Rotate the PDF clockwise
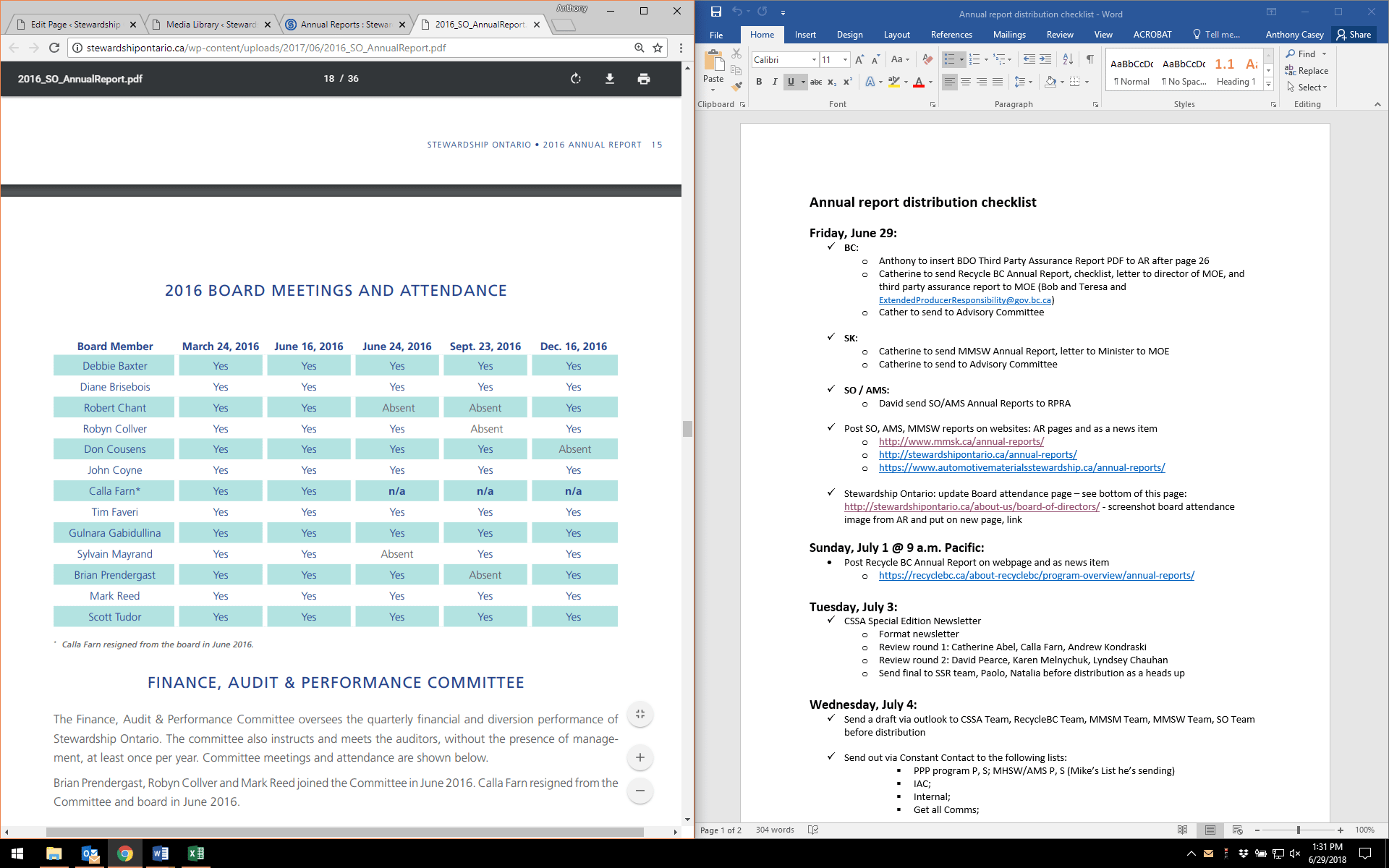The width and height of the screenshot is (1389, 868). coord(576,79)
